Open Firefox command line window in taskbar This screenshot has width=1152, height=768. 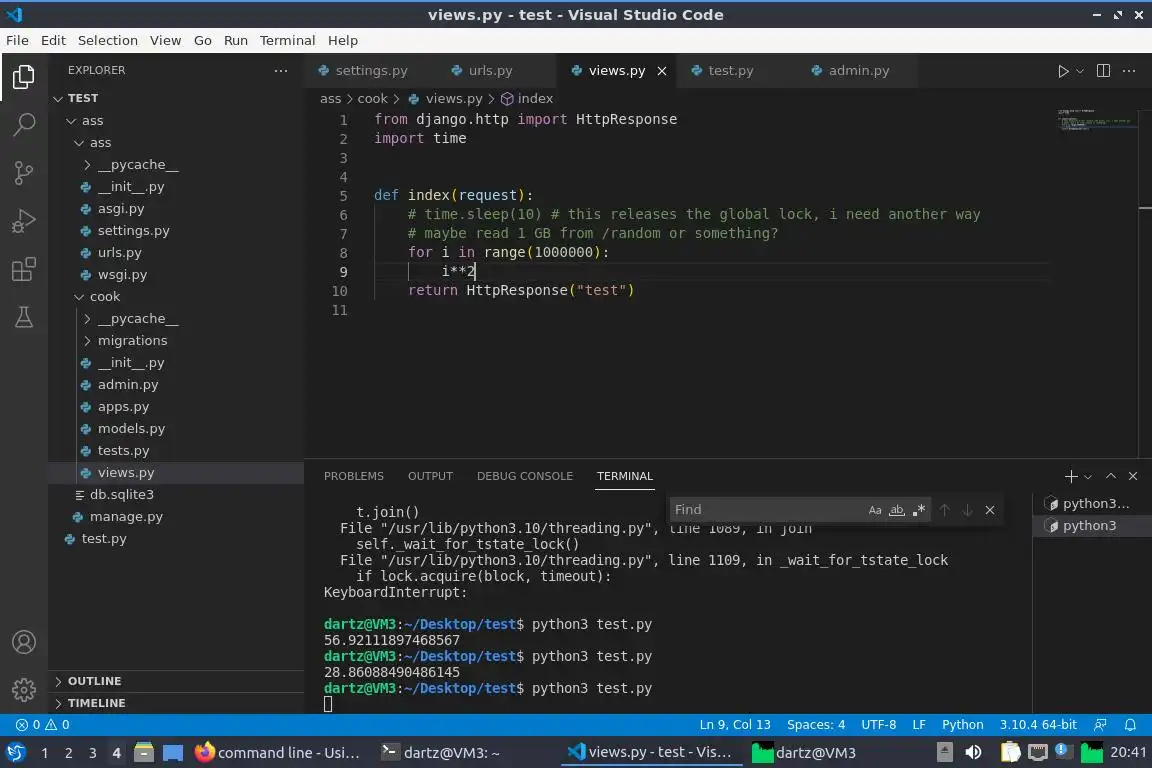click(278, 753)
